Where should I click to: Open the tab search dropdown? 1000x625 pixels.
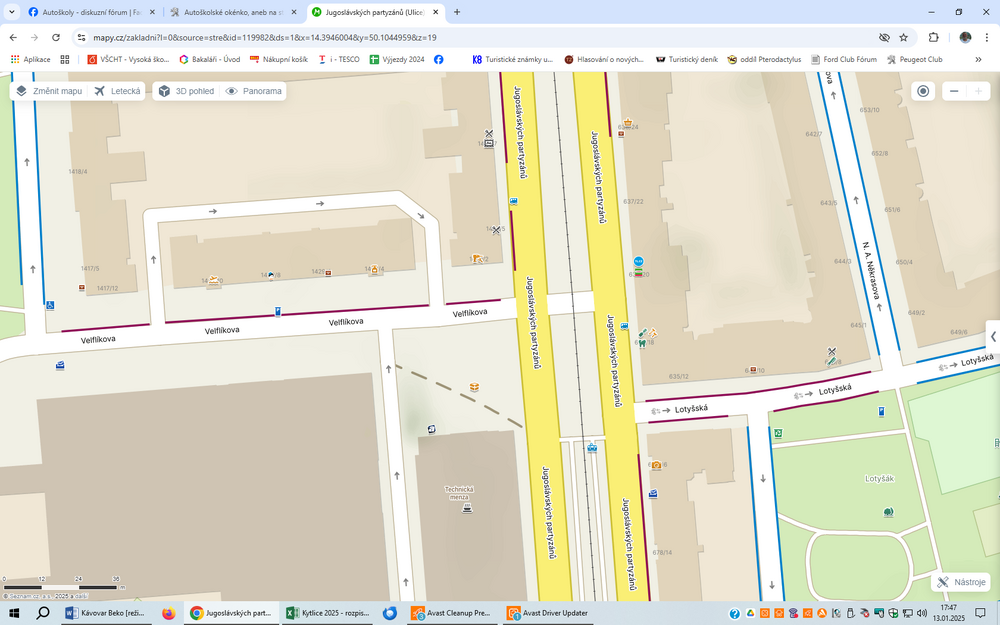tap(11, 12)
